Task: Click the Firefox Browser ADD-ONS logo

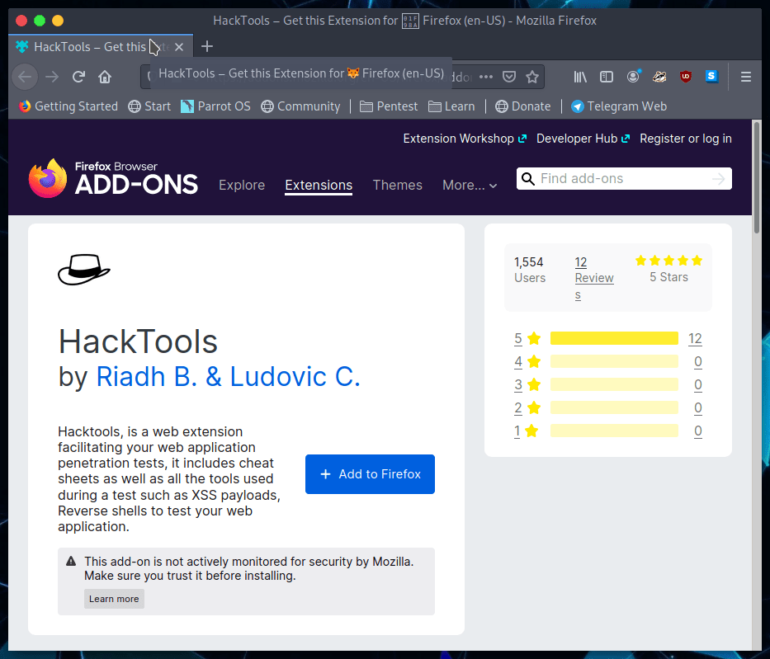Action: (x=113, y=178)
